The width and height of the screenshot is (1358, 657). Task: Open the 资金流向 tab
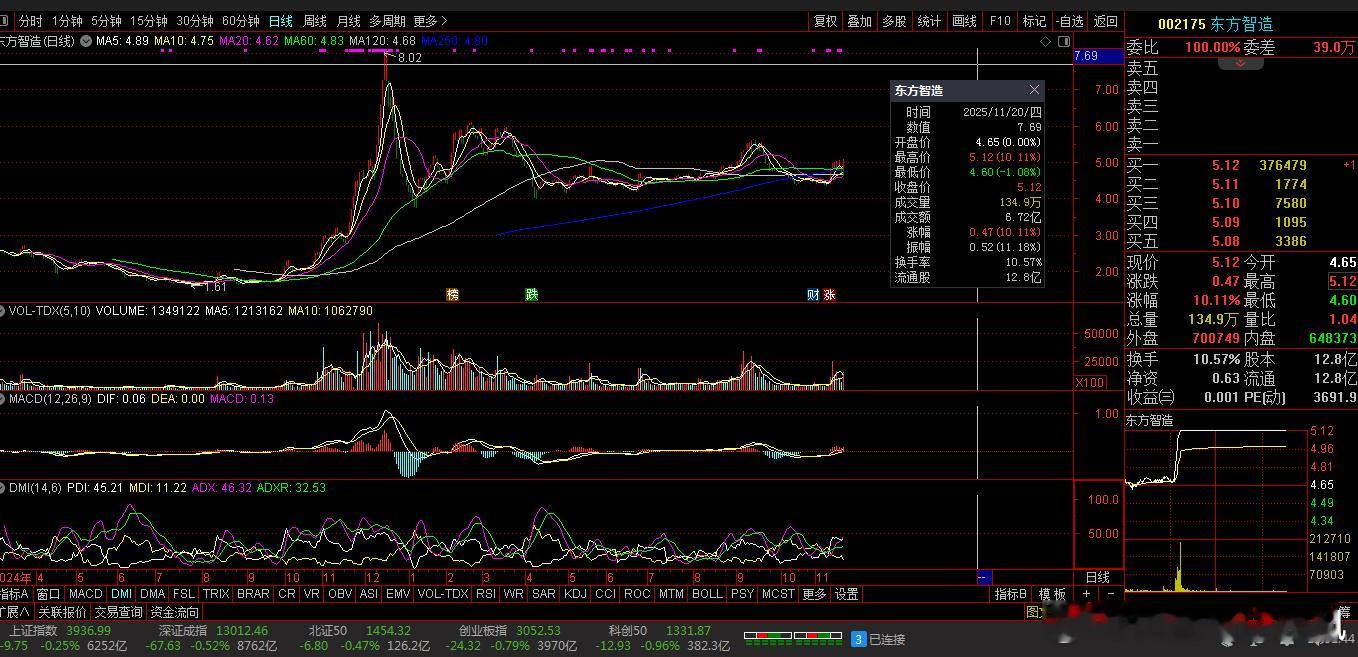click(175, 611)
